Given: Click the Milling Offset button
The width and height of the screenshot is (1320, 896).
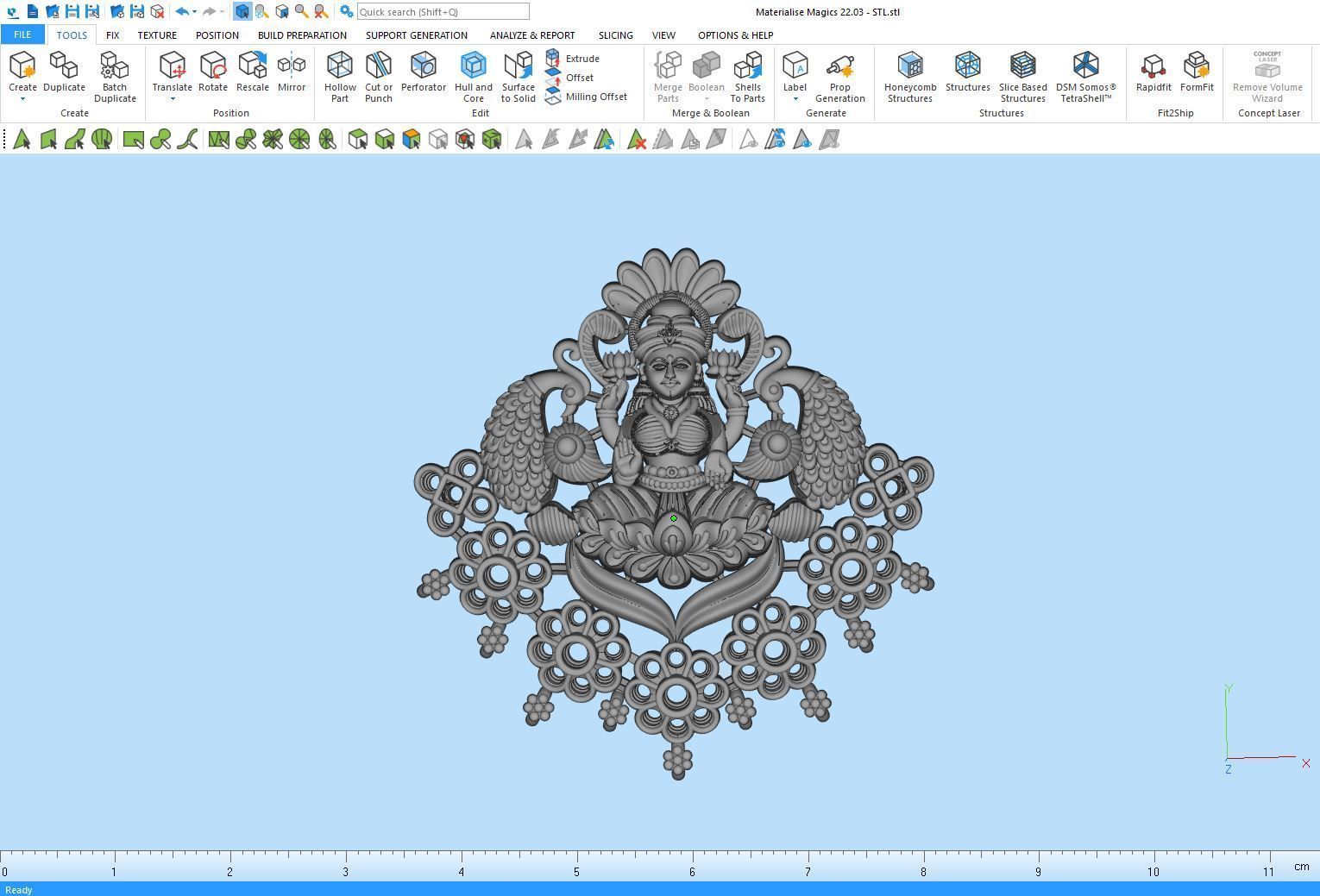Looking at the screenshot, I should click(587, 97).
